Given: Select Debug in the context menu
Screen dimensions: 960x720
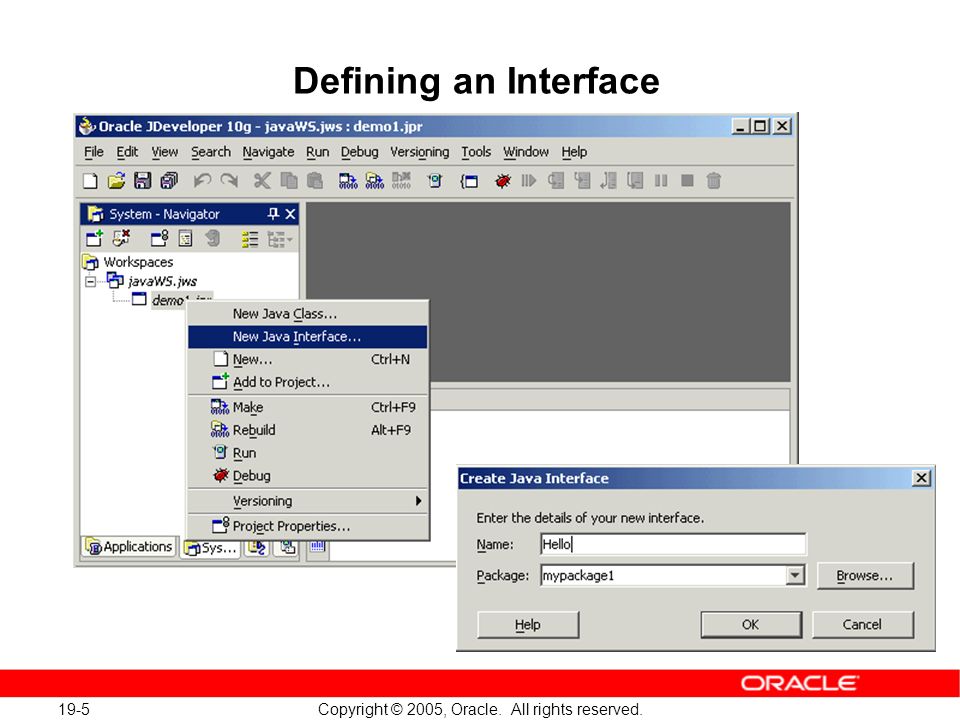Looking at the screenshot, I should pyautogui.click(x=308, y=476).
